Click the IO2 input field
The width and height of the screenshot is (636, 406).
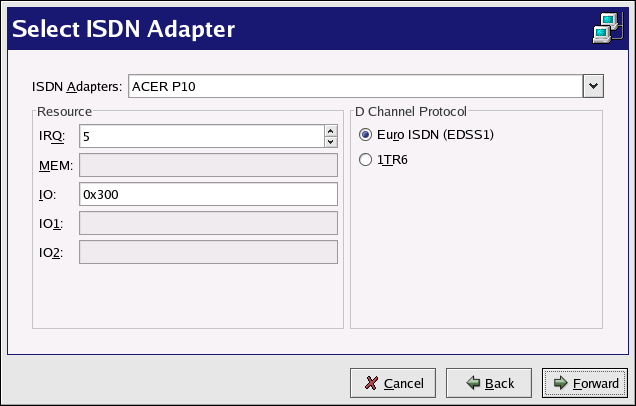coord(208,252)
